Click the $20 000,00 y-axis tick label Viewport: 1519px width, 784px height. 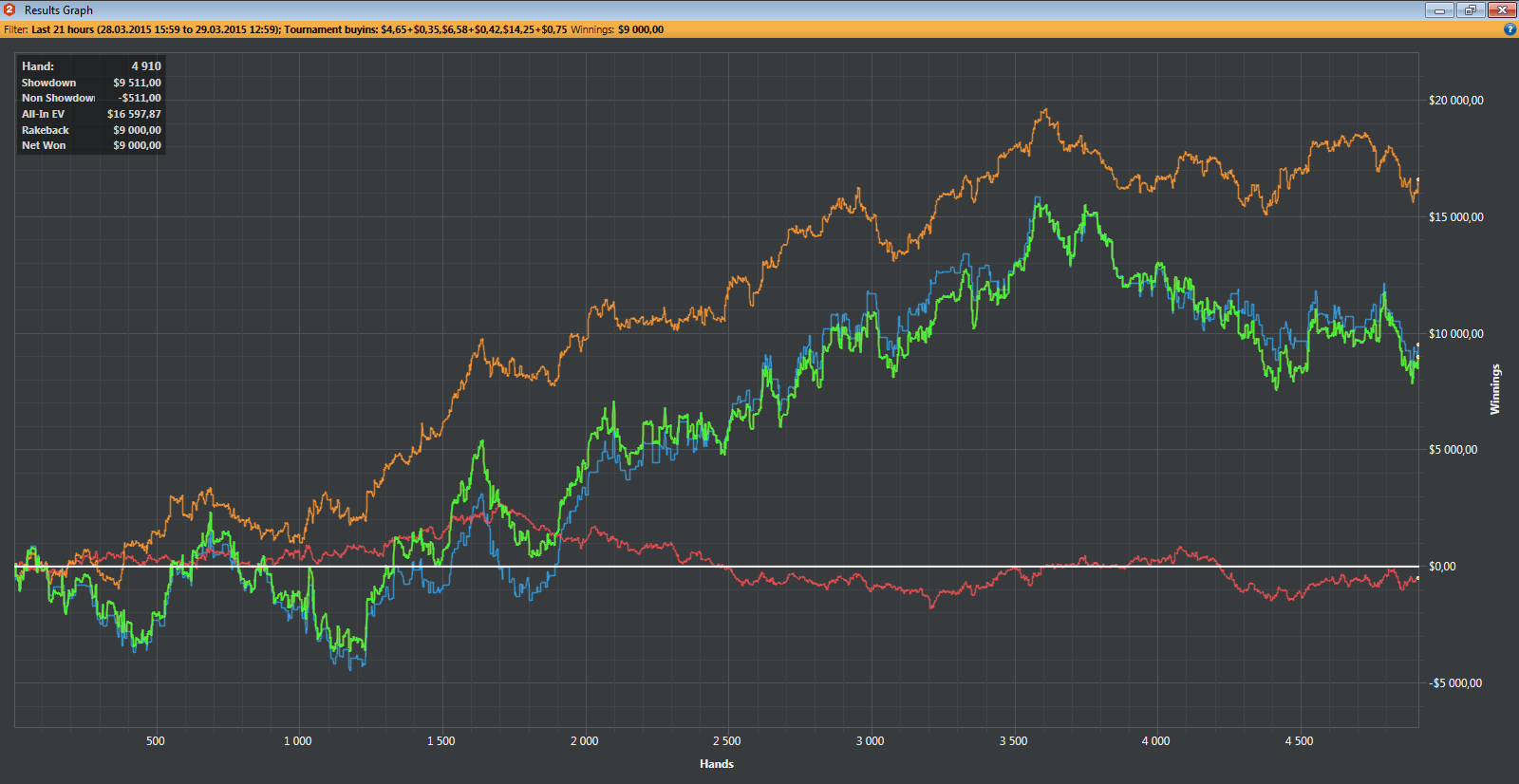coord(1455,101)
